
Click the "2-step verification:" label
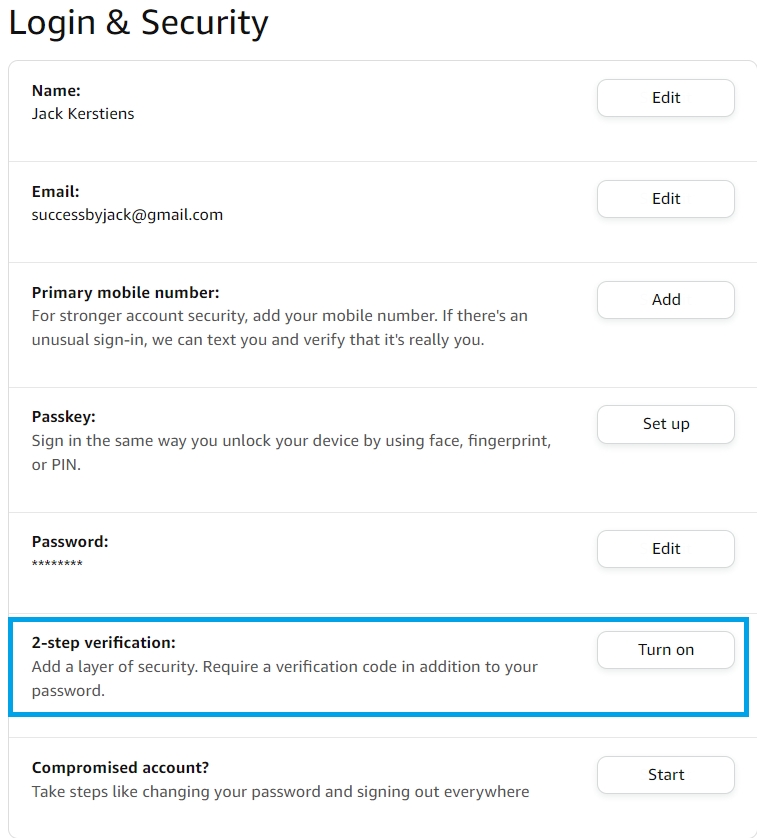pos(104,643)
